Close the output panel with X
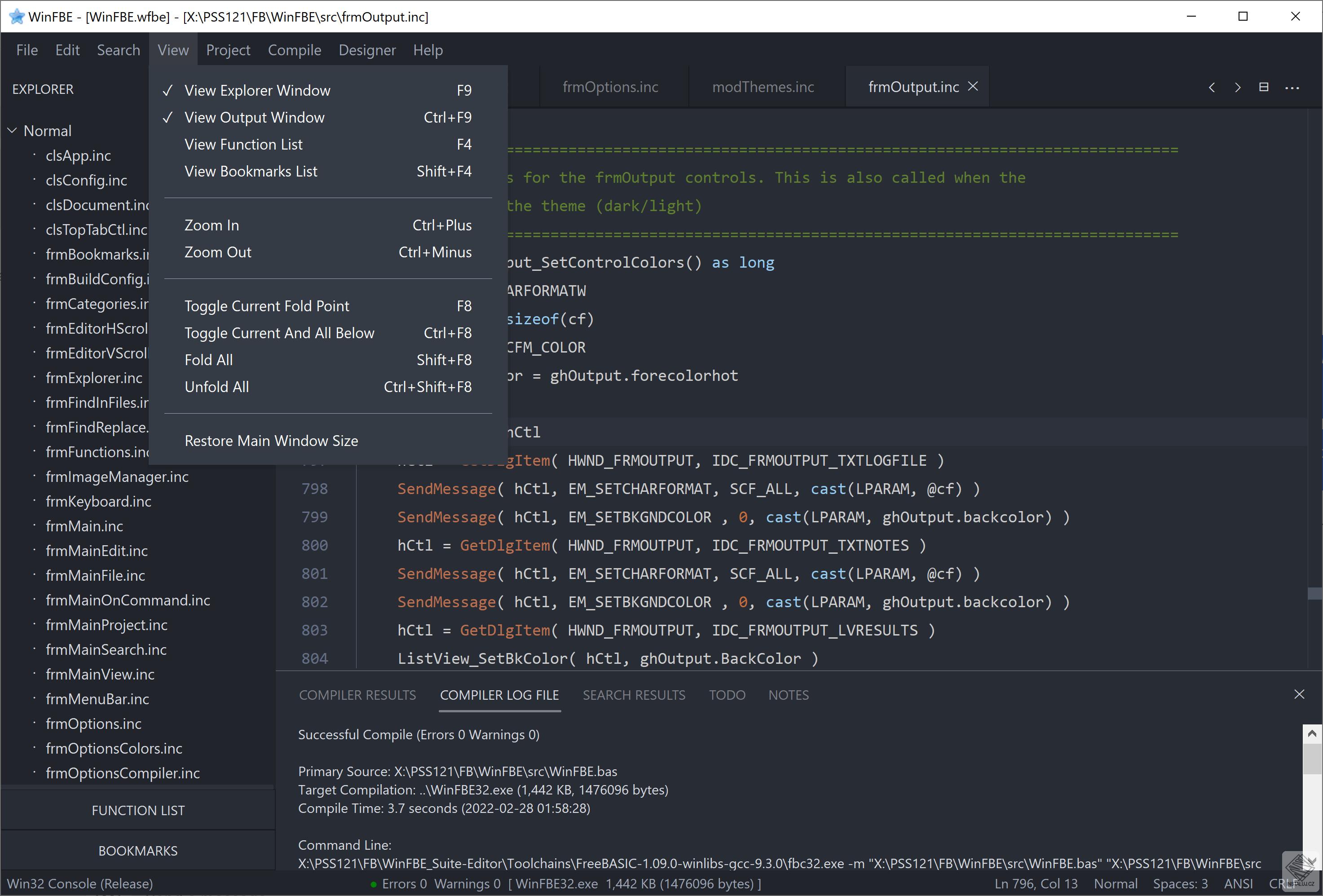This screenshot has width=1323, height=896. 1298,694
